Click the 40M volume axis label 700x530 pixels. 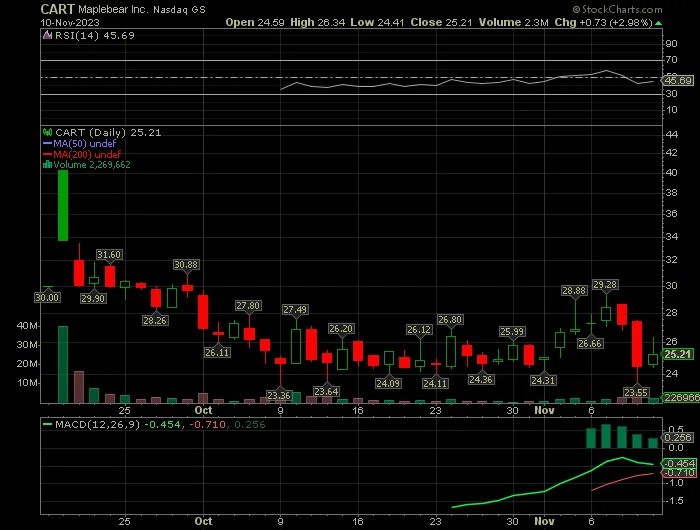pyautogui.click(x=27, y=326)
